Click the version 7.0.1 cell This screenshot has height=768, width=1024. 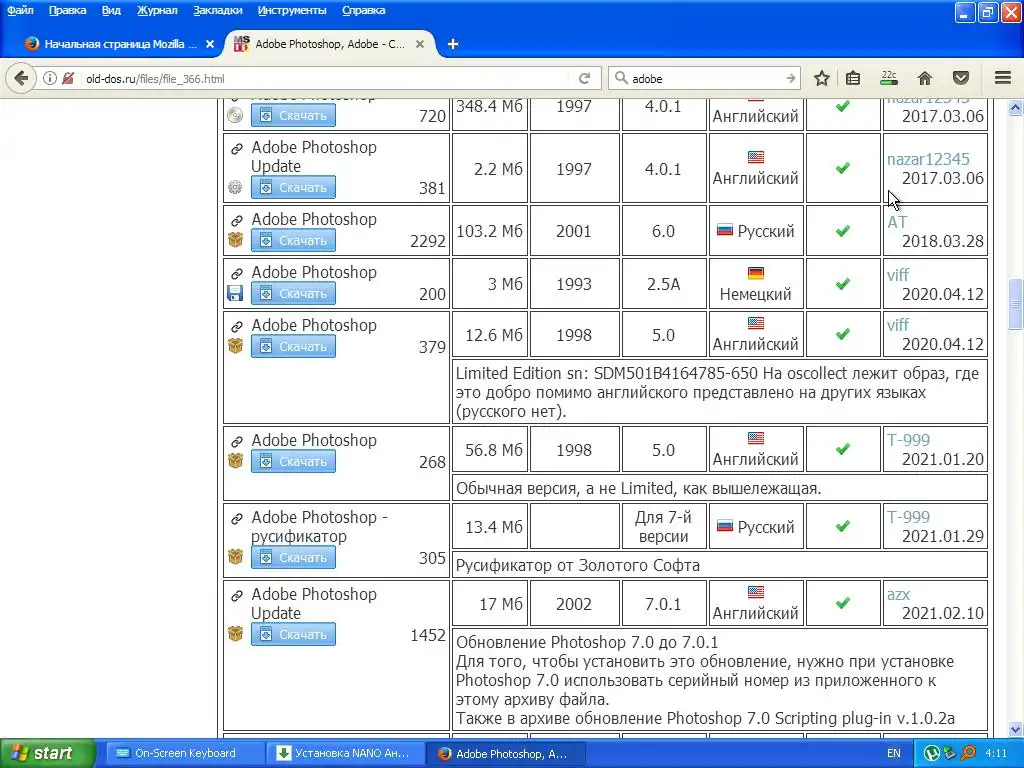663,604
